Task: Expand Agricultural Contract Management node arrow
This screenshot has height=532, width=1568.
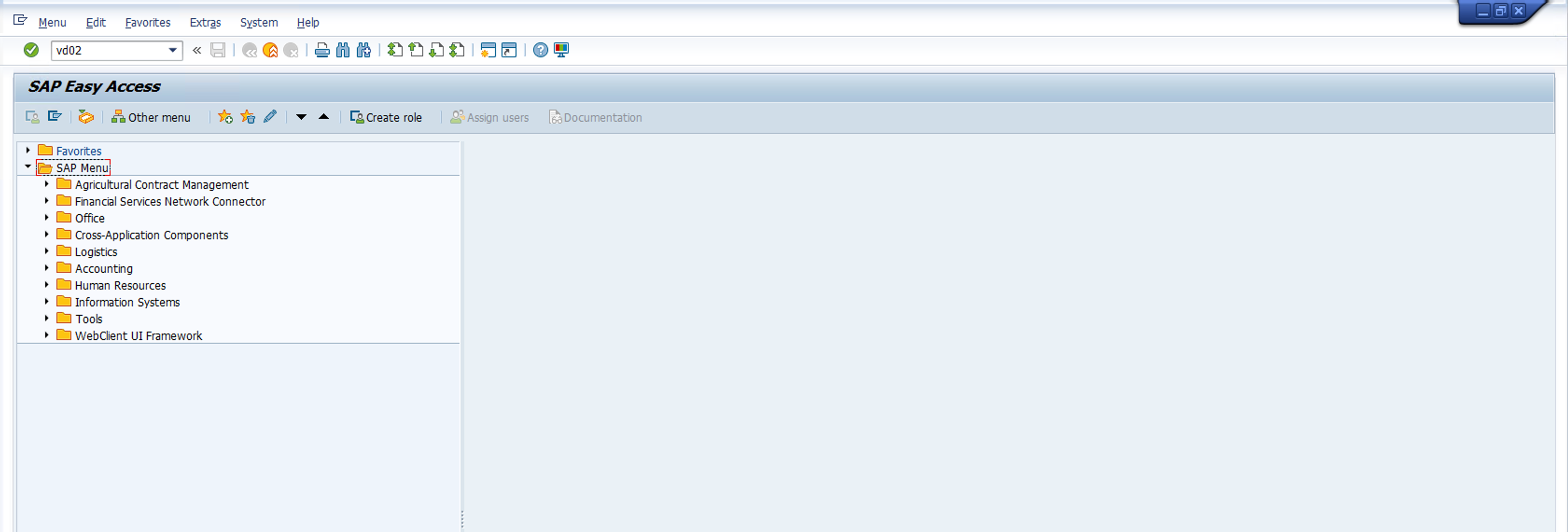Action: point(47,183)
